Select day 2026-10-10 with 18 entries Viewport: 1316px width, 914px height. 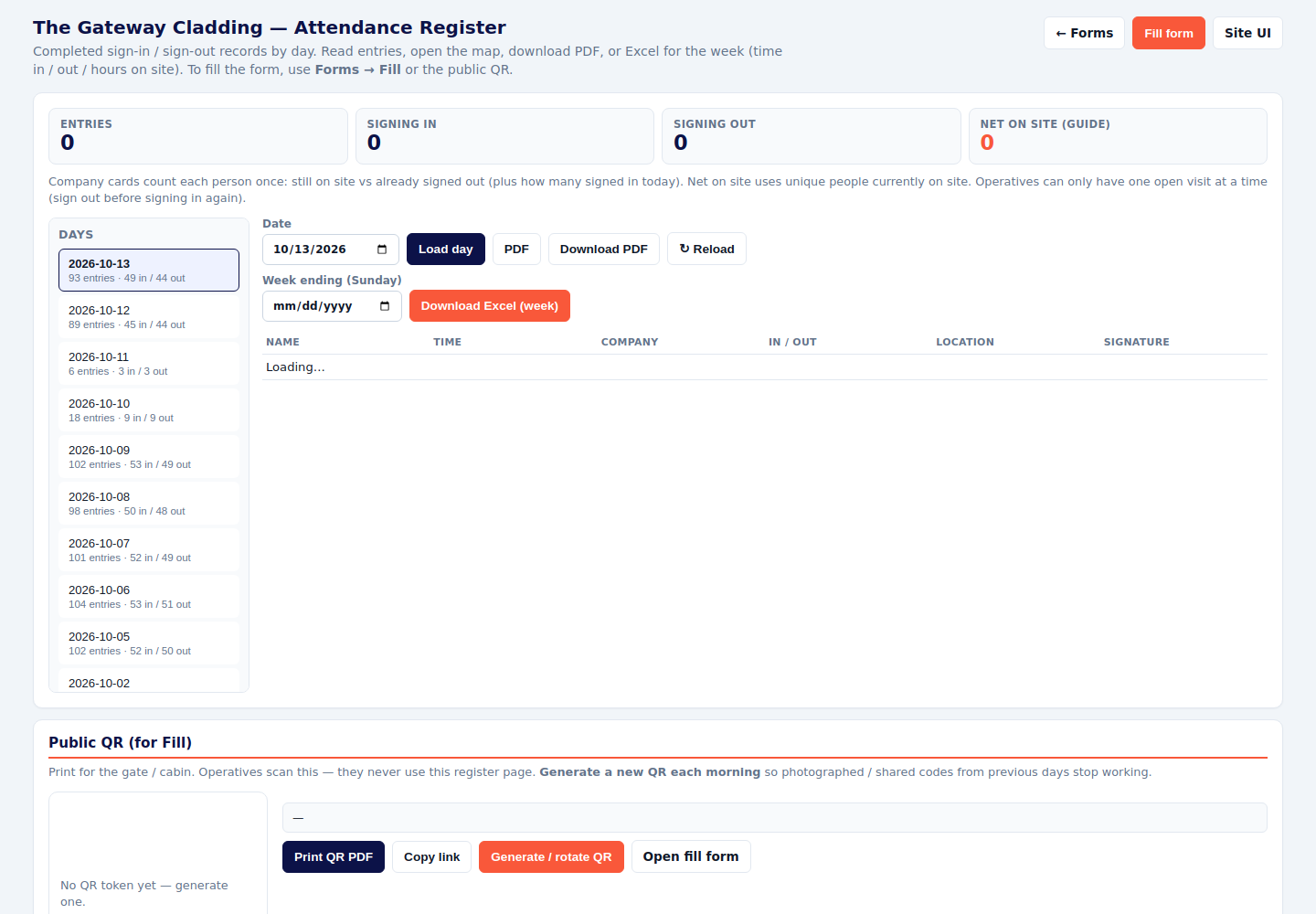(x=149, y=410)
